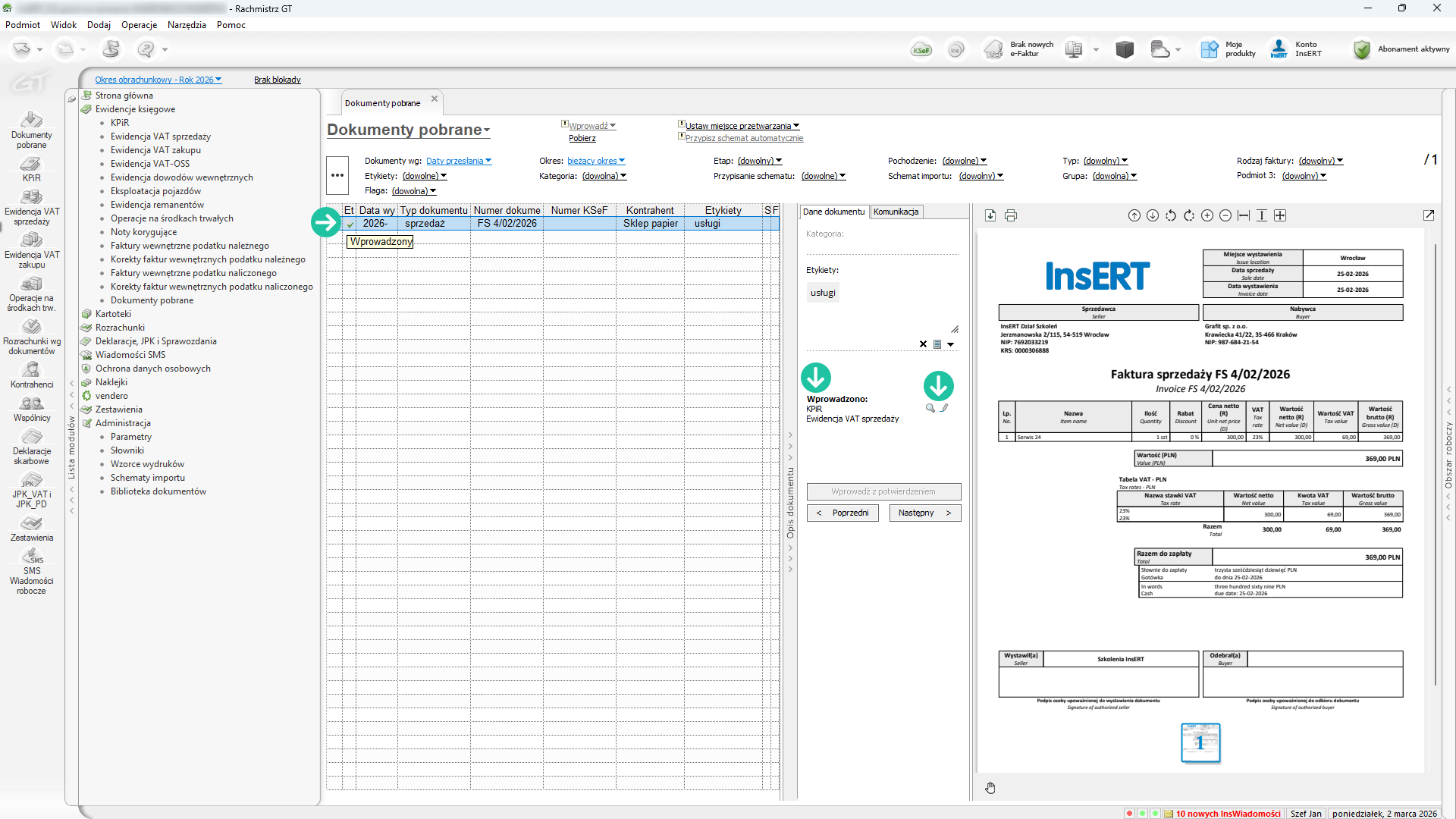The image size is (1456, 819).
Task: Expand the Kartoteki tree node
Action: pos(113,314)
